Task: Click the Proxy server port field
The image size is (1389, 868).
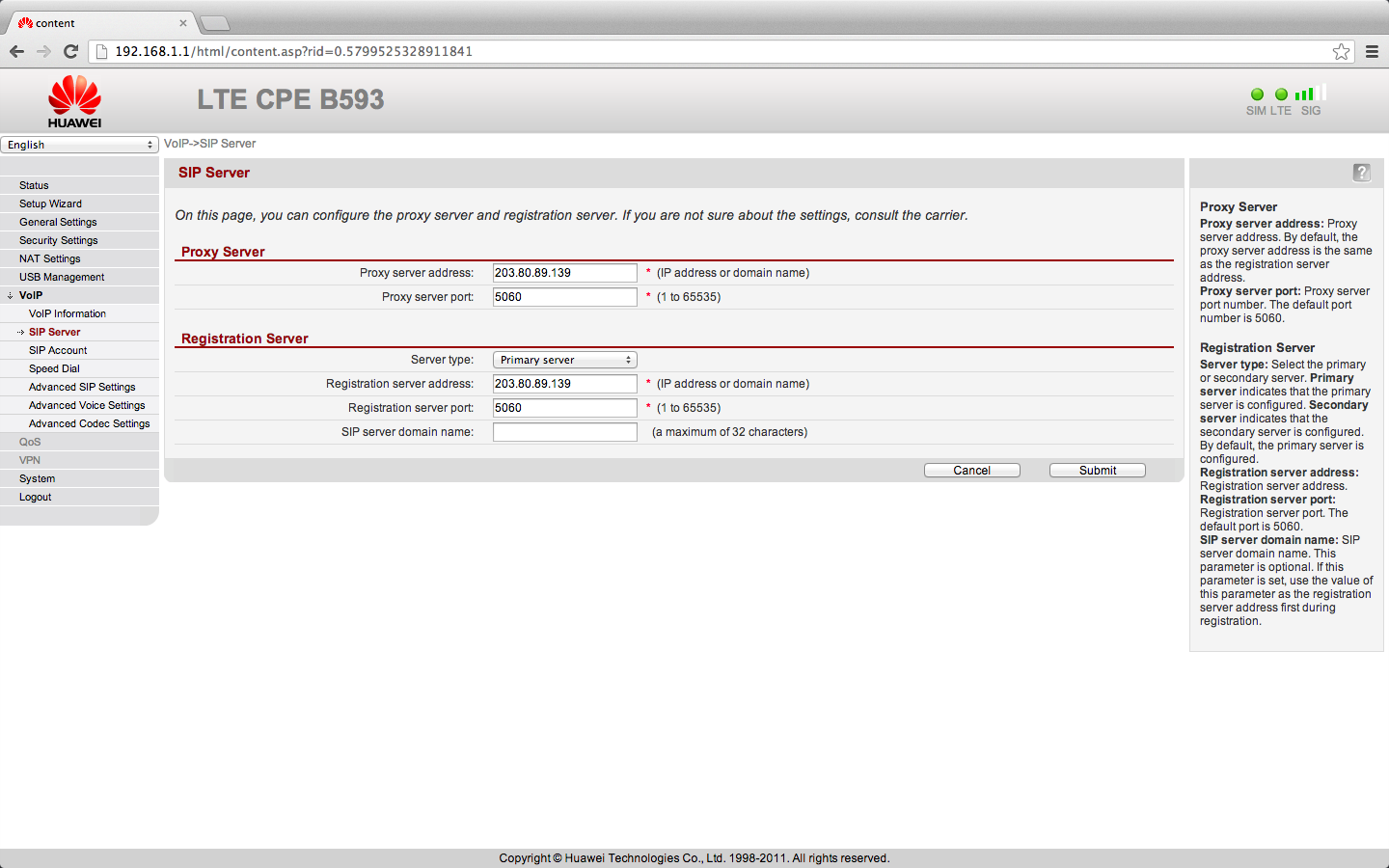Action: [x=565, y=297]
